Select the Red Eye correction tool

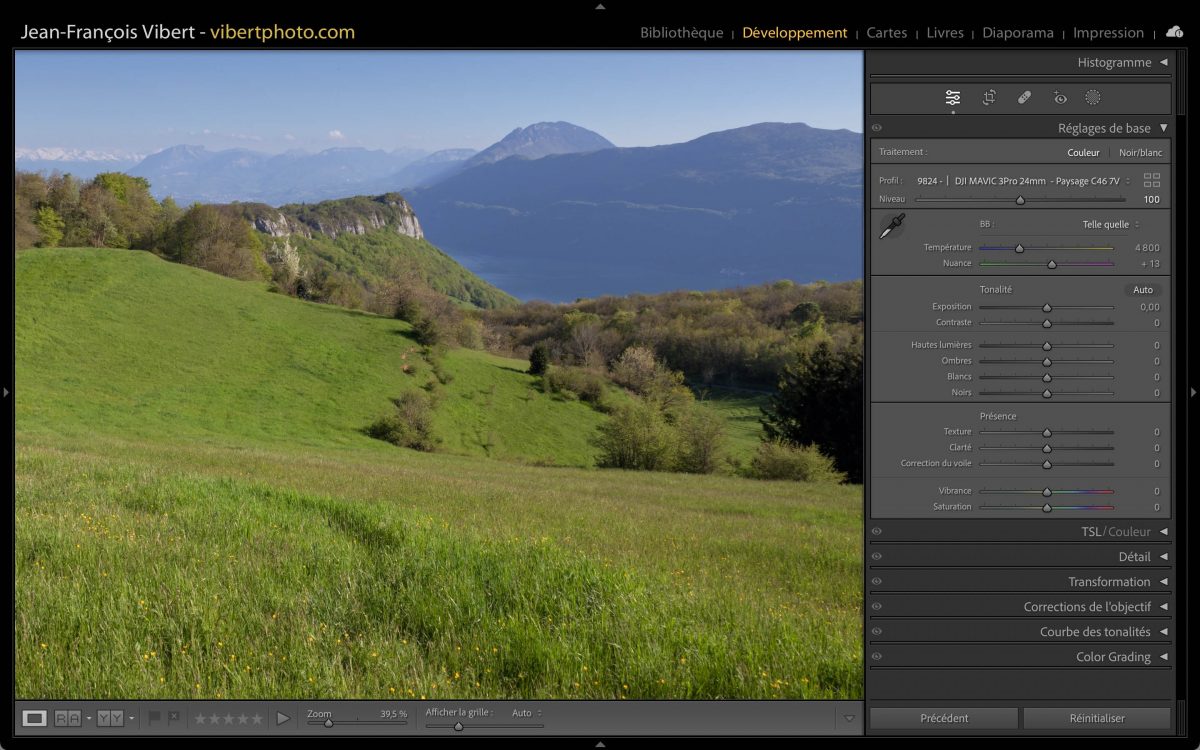1060,97
